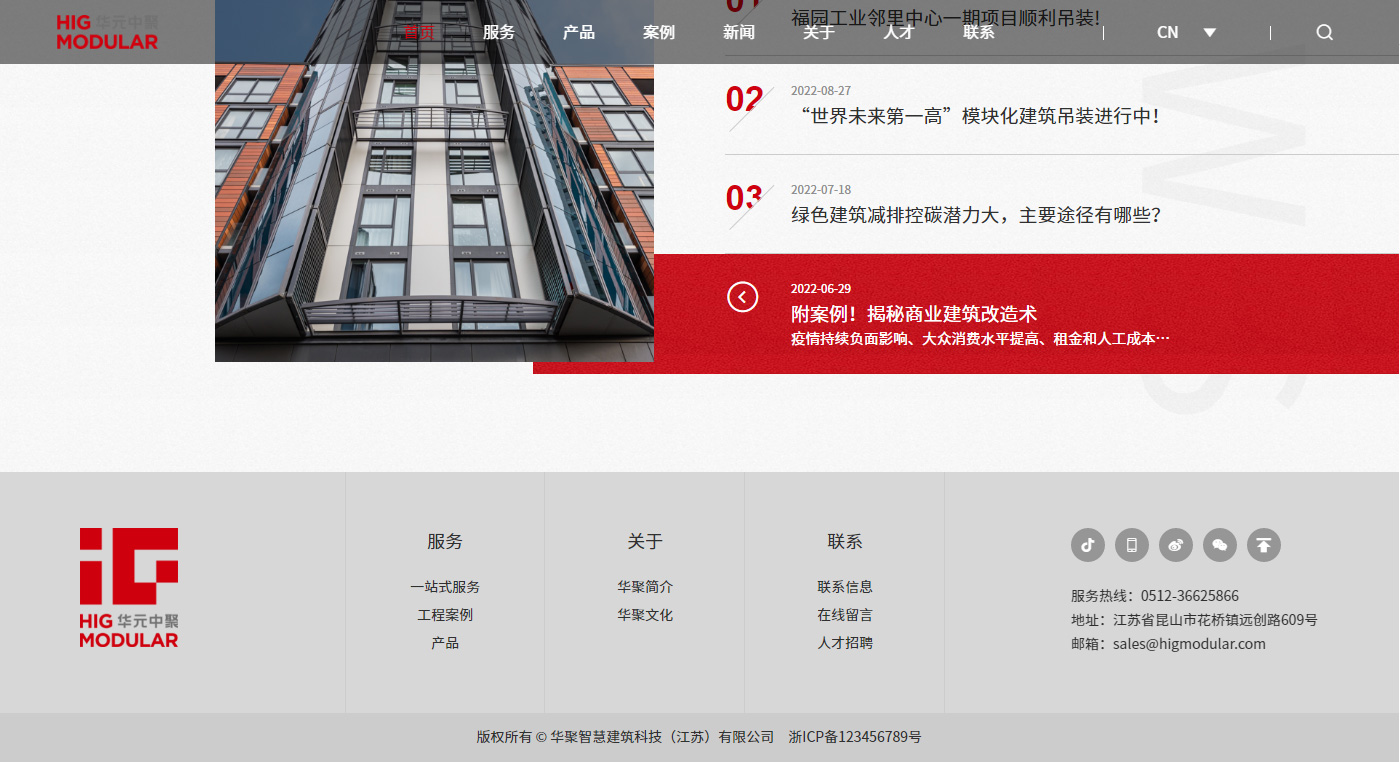
Task: Open the Douyin (TikTok) social icon
Action: (x=1087, y=545)
